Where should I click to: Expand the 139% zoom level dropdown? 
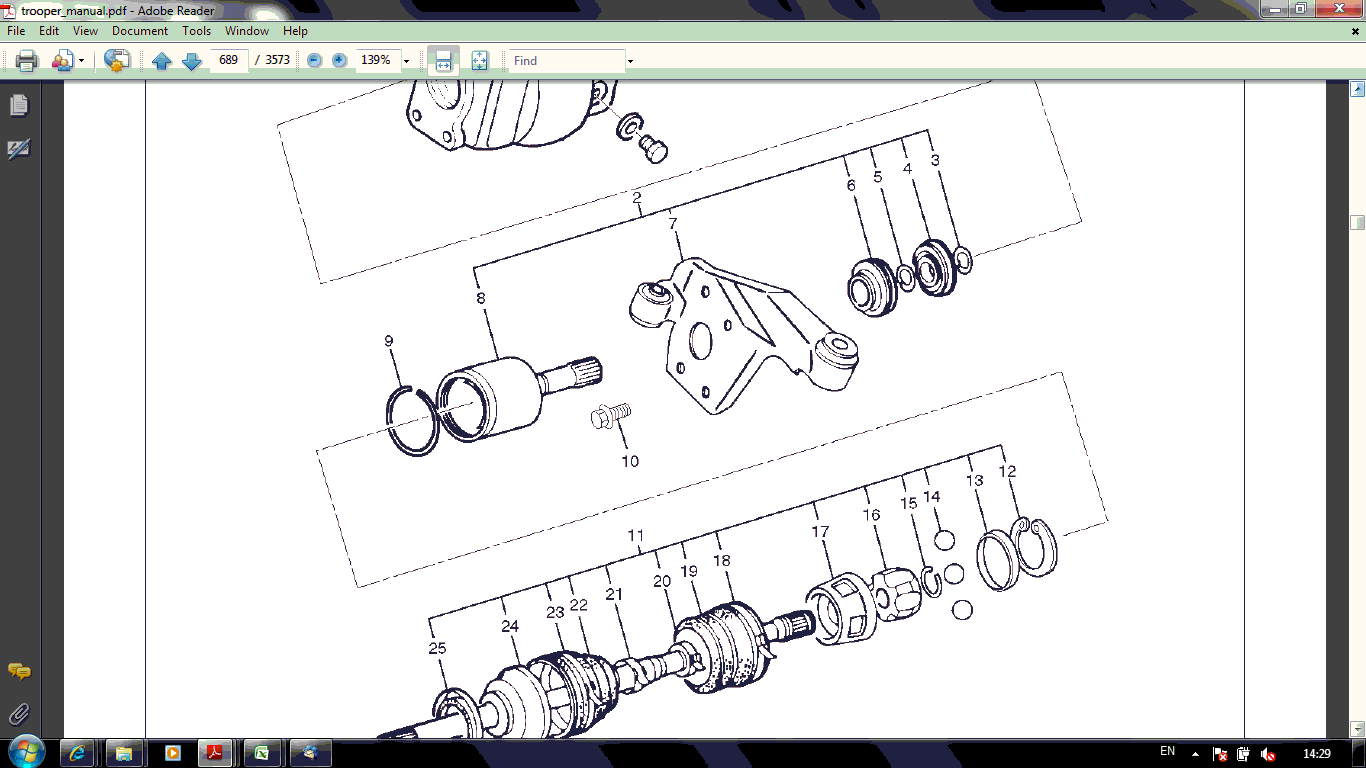tap(406, 61)
